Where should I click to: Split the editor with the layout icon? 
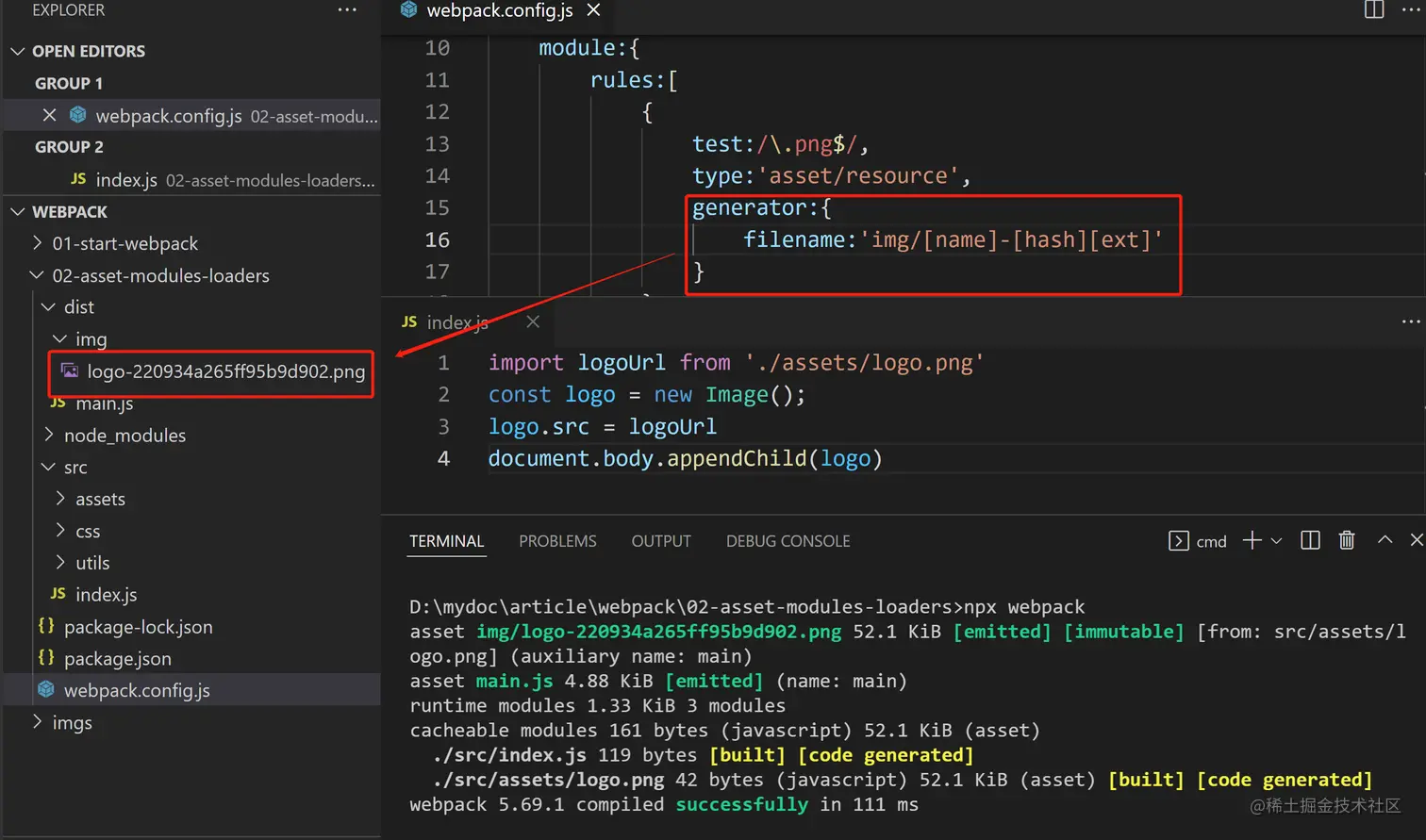(x=1374, y=9)
